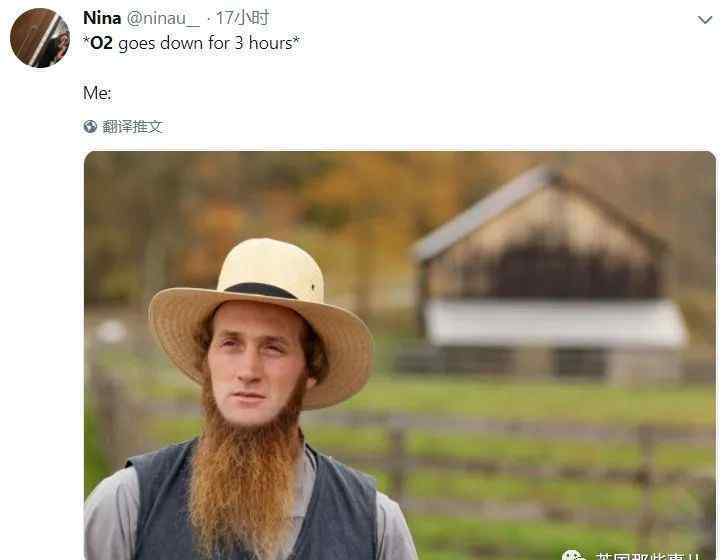This screenshot has height=560, width=727.
Task: Click 翻译推文 to translate the tweet
Action: 132,126
